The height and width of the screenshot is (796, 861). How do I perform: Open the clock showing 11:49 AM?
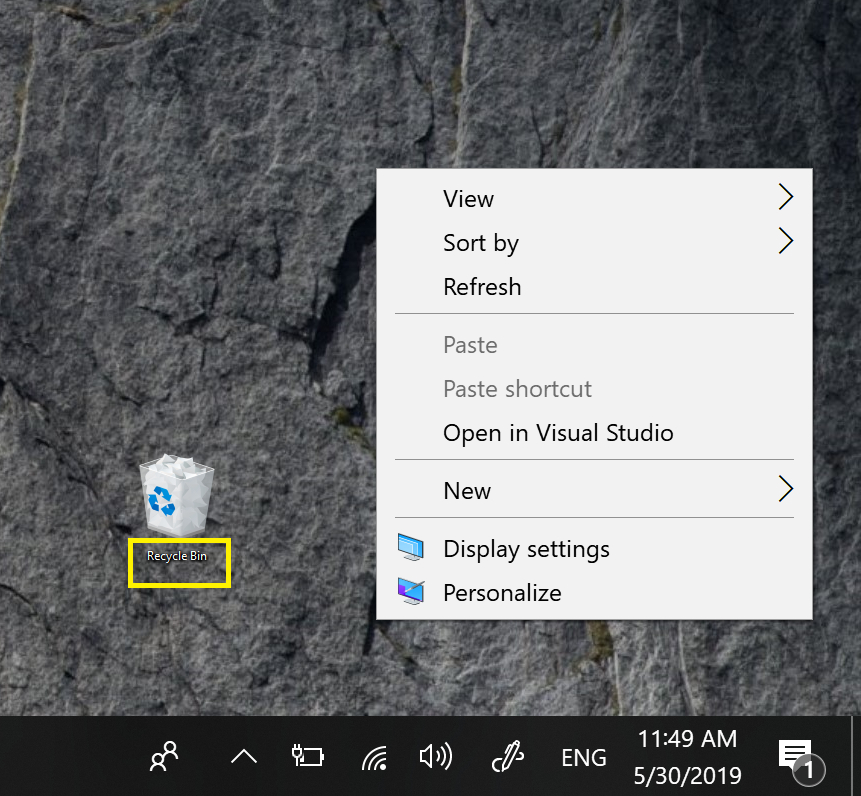[x=687, y=756]
